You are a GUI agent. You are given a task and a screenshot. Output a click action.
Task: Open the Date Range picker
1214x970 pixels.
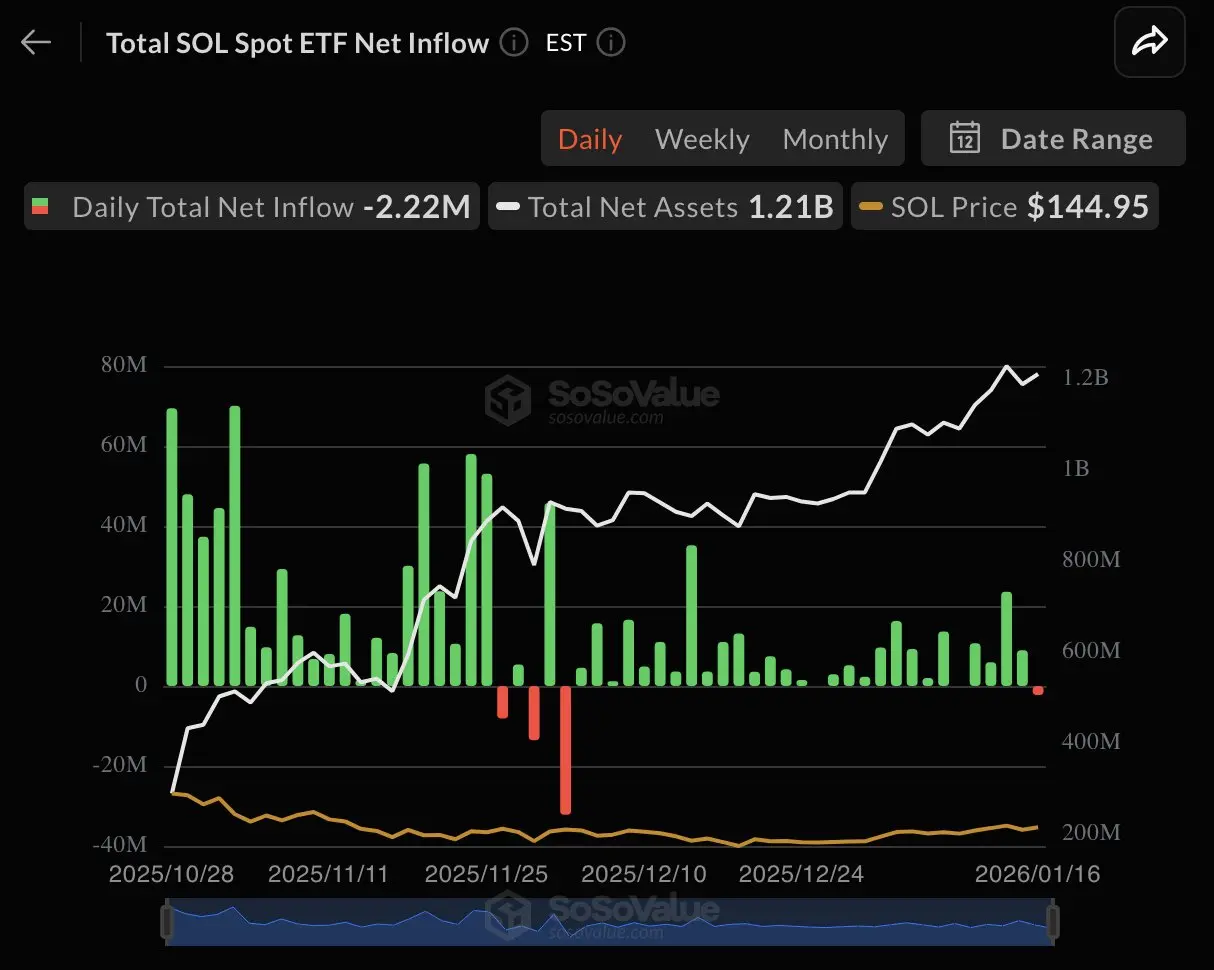pyautogui.click(x=1053, y=138)
